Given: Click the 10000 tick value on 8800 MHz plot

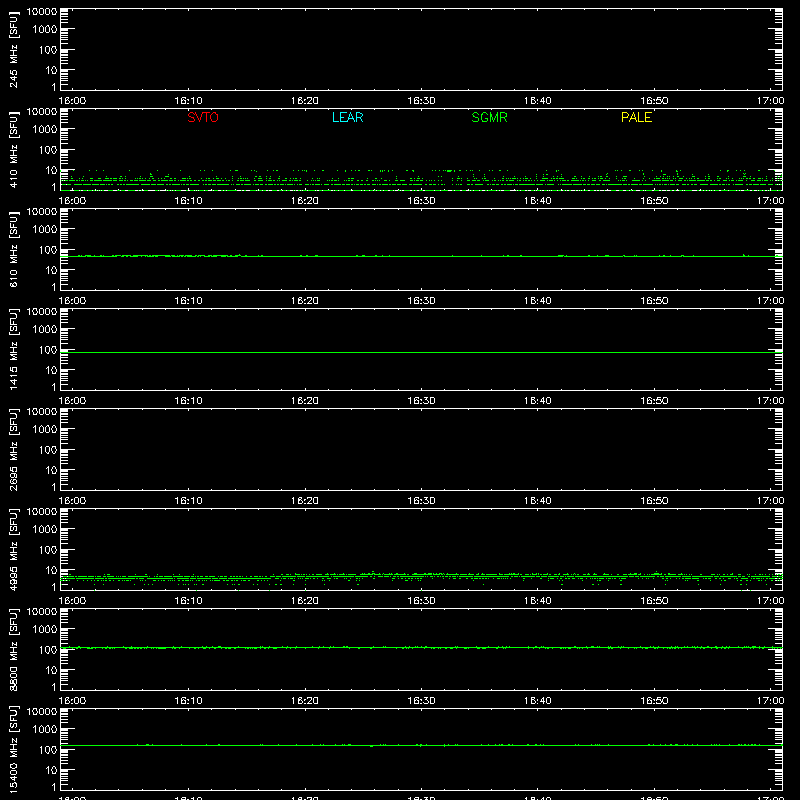Looking at the screenshot, I should [42, 612].
